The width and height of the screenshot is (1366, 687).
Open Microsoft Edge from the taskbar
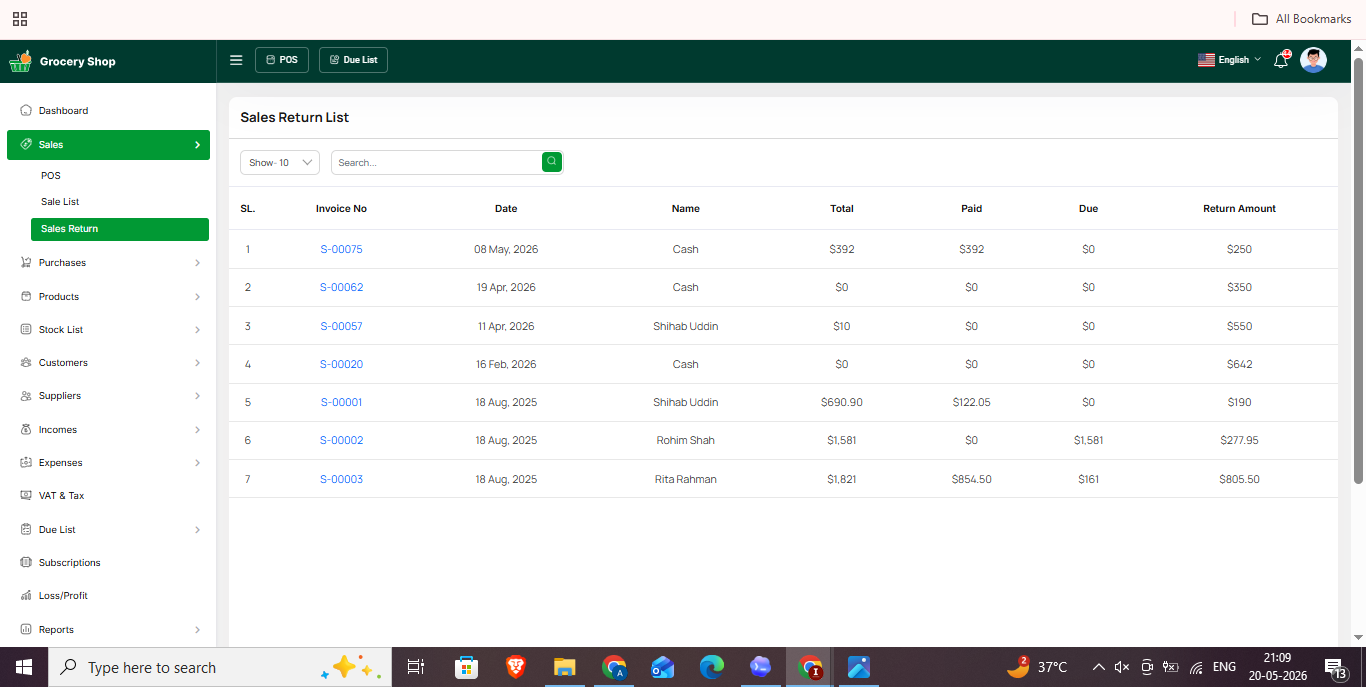point(712,667)
